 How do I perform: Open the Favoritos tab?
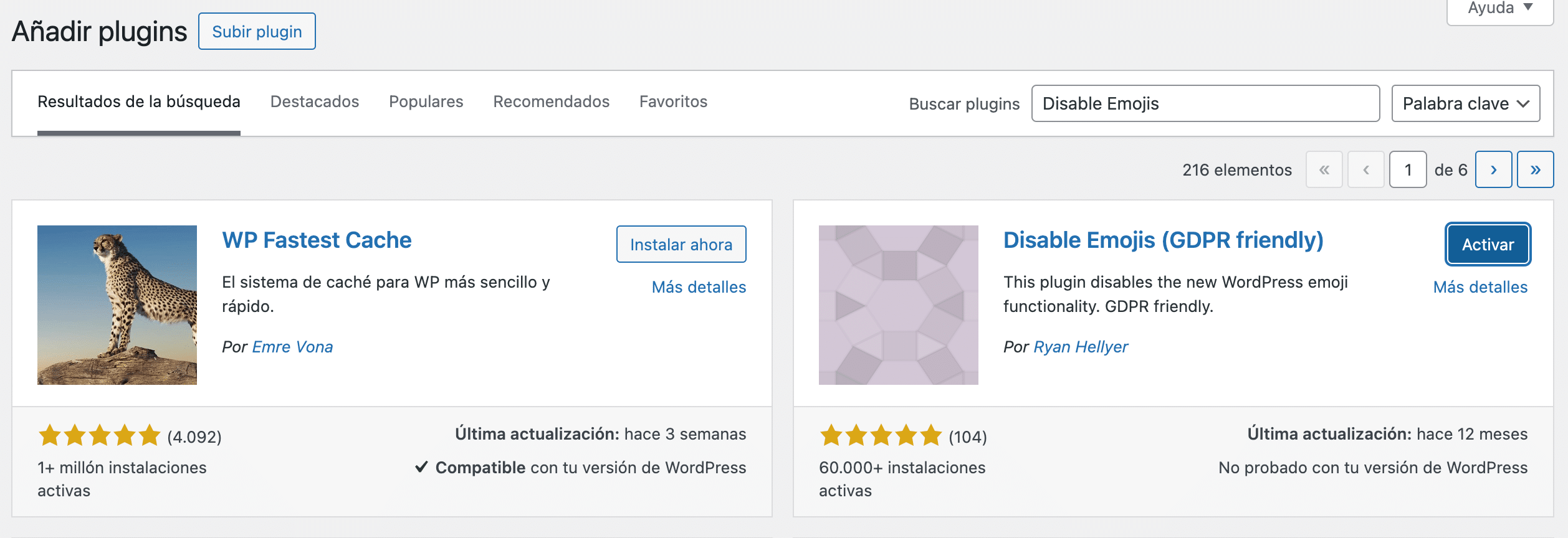[x=673, y=101]
